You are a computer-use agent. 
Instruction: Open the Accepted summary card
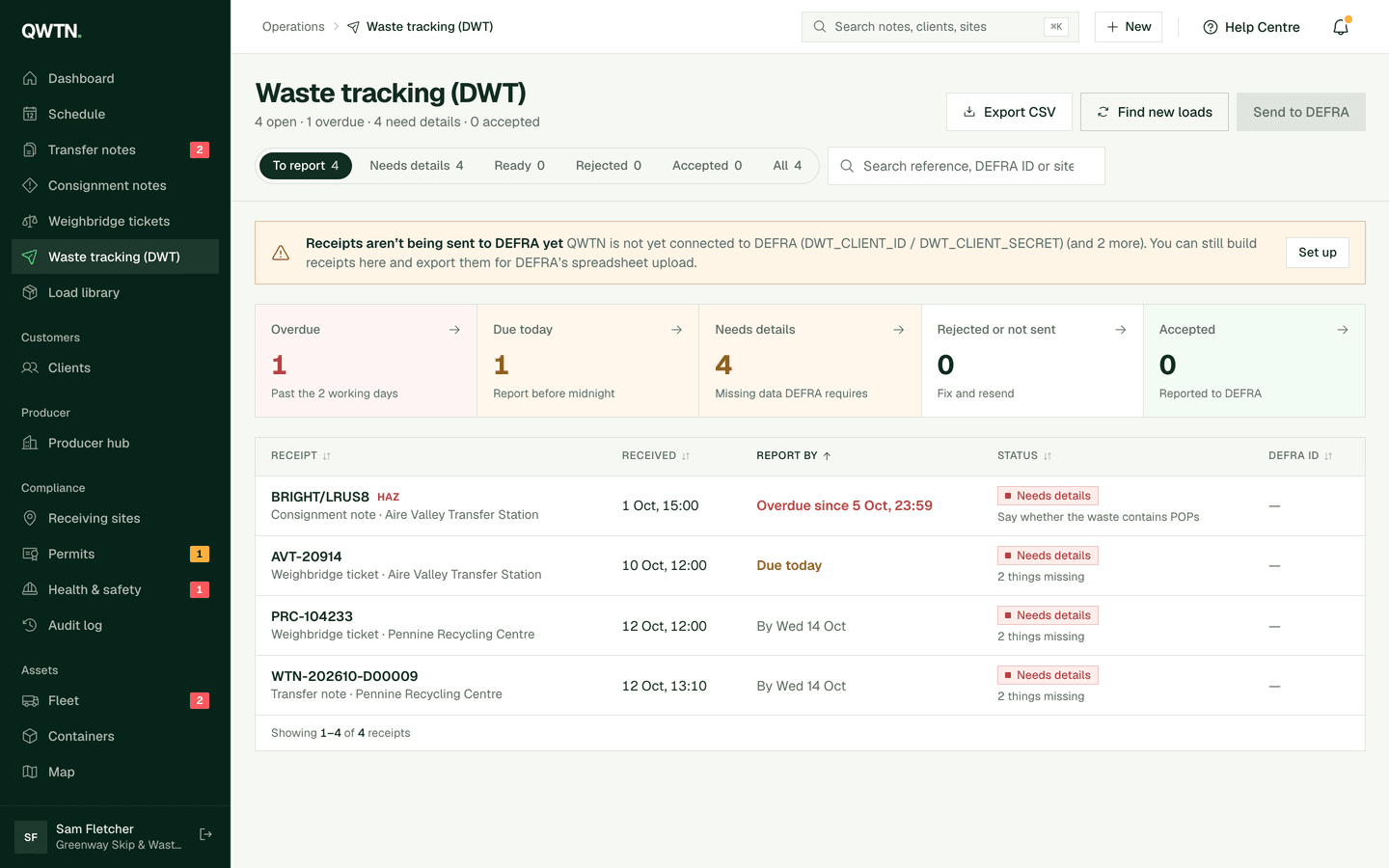[1254, 361]
